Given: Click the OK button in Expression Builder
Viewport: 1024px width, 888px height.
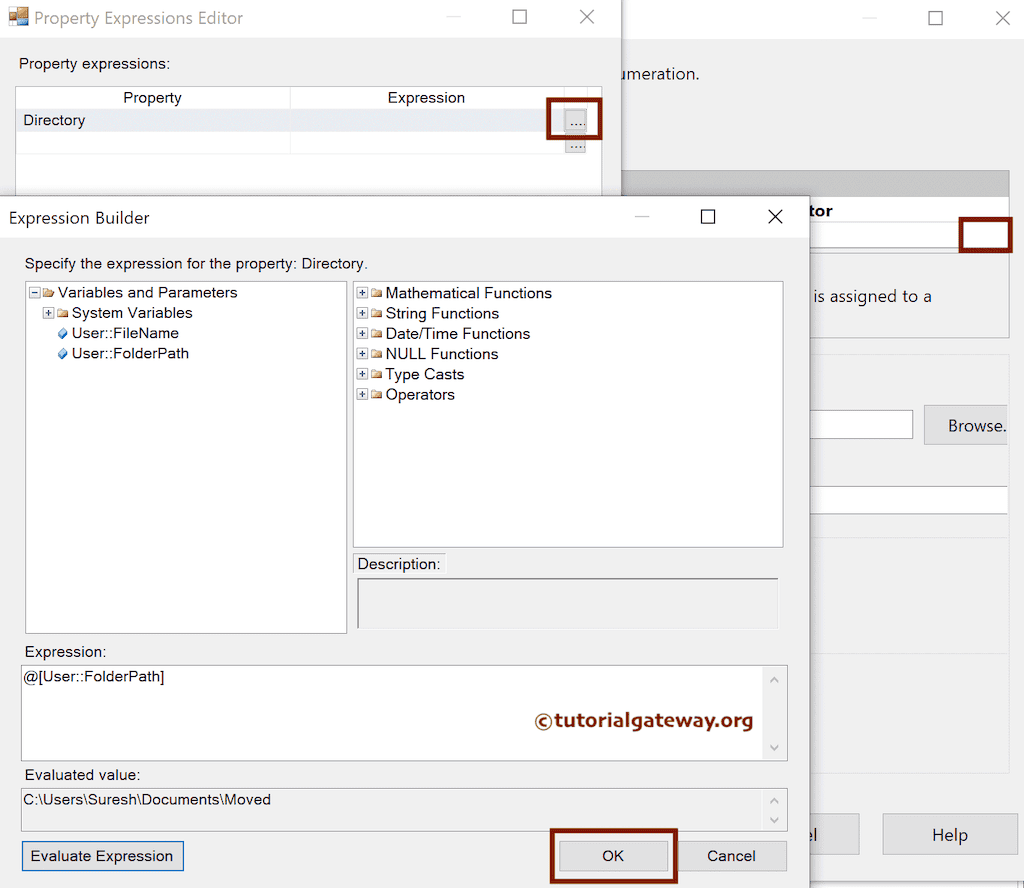Looking at the screenshot, I should 613,856.
